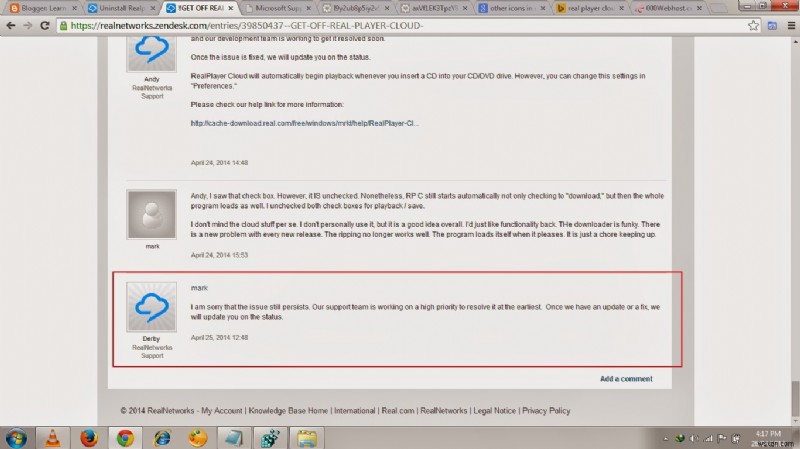Click the Action Center flag tray icon

(x=721, y=438)
